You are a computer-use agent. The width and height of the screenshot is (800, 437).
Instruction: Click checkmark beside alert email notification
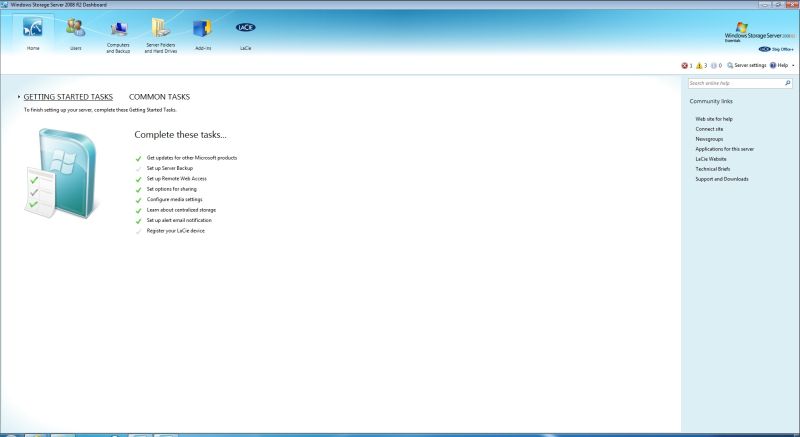tap(138, 221)
